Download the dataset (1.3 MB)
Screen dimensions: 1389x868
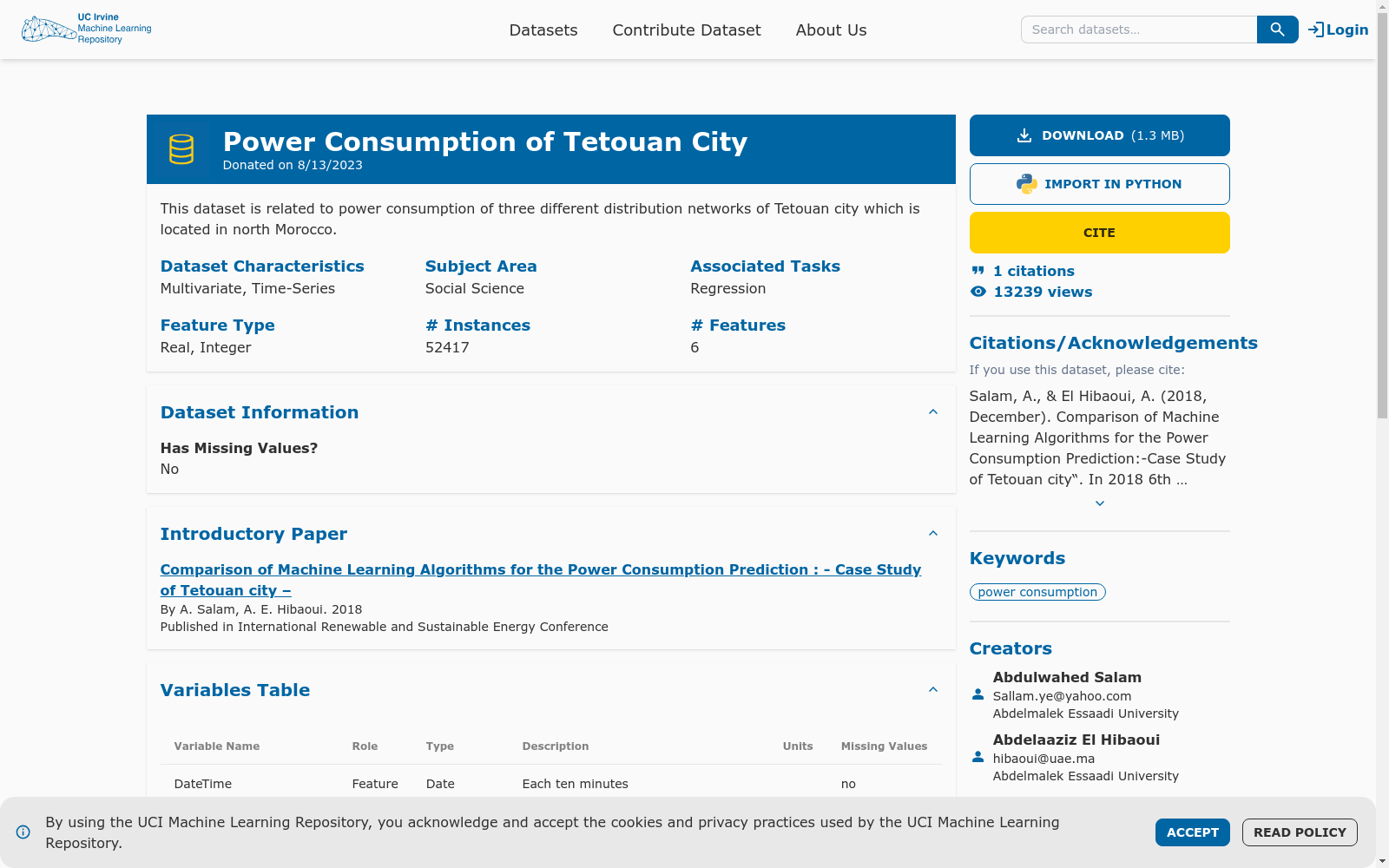pyautogui.click(x=1100, y=135)
